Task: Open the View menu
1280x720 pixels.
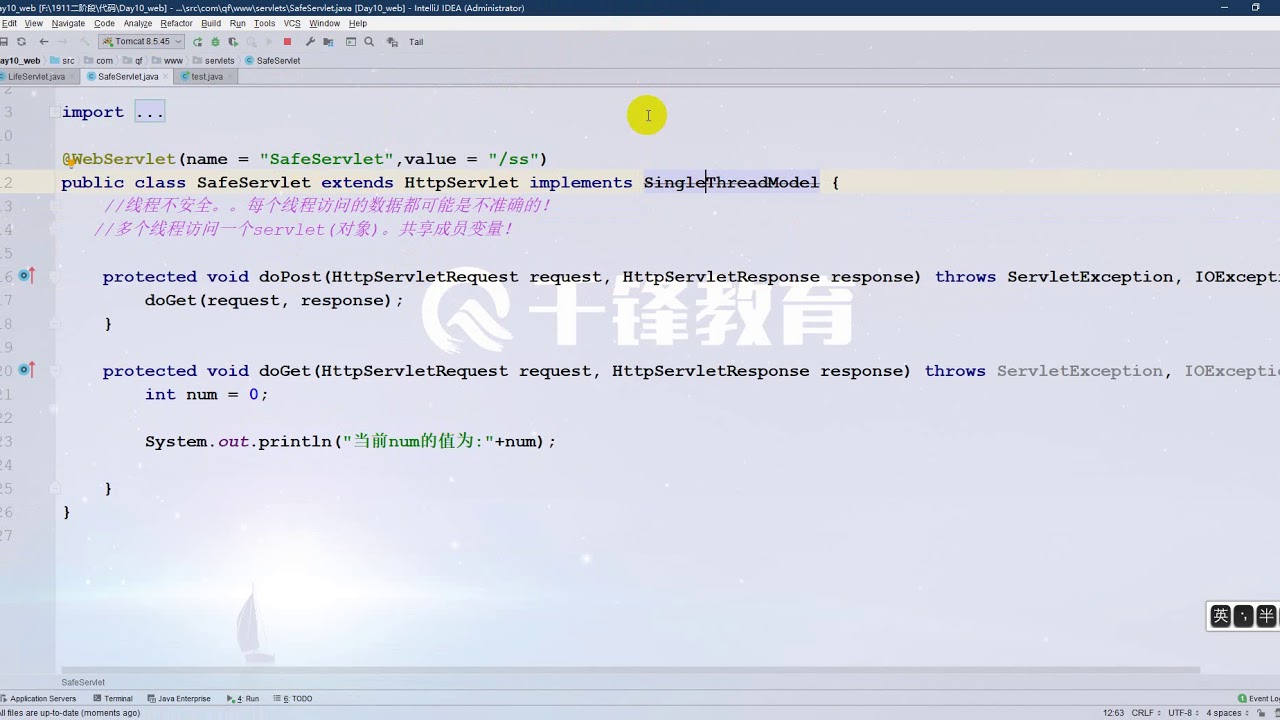Action: [33, 23]
